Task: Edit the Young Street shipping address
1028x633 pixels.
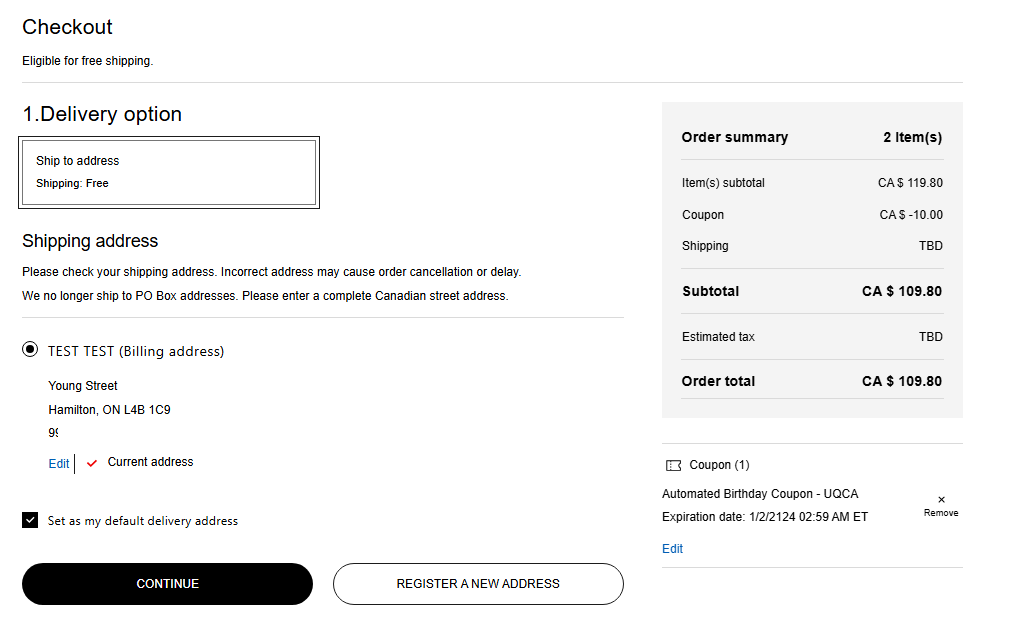Action: 59,464
